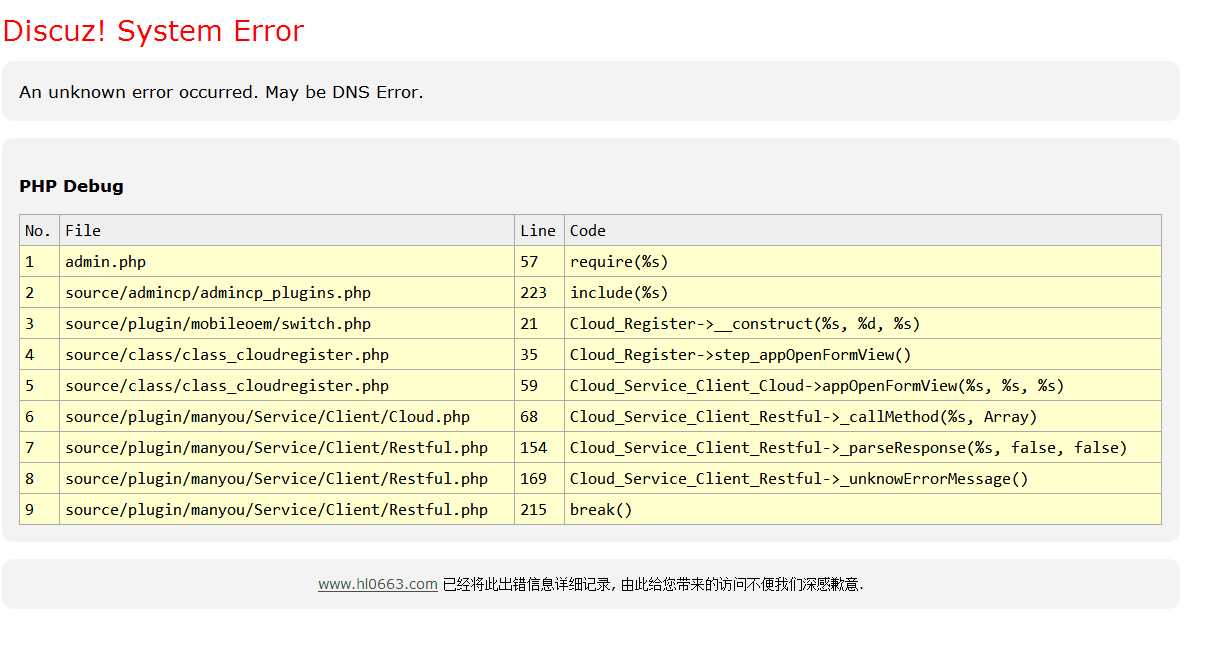Select the _callMethod(%s, Array) code cell
The image size is (1217, 668).
(x=863, y=417)
